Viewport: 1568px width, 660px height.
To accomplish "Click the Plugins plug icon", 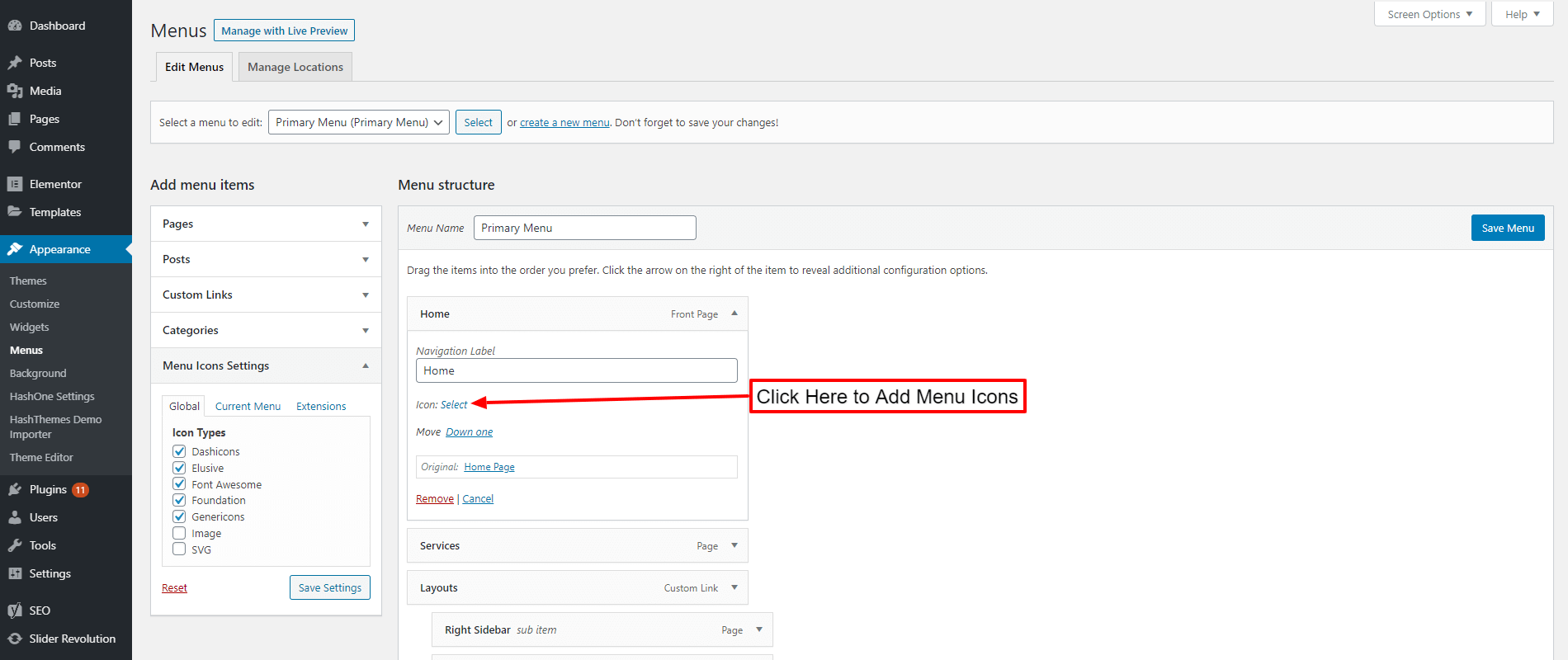I will pyautogui.click(x=15, y=489).
